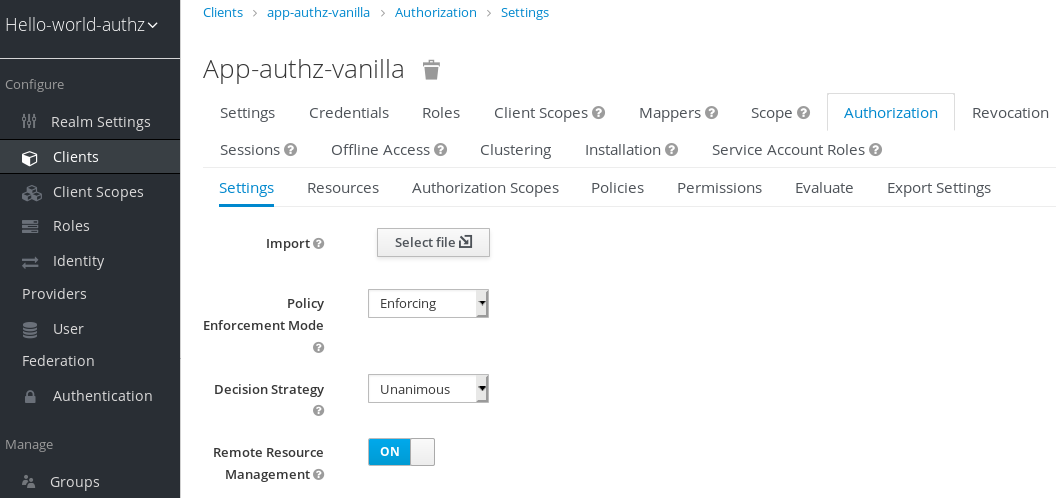
Task: Click the Select file button
Action: click(x=433, y=242)
